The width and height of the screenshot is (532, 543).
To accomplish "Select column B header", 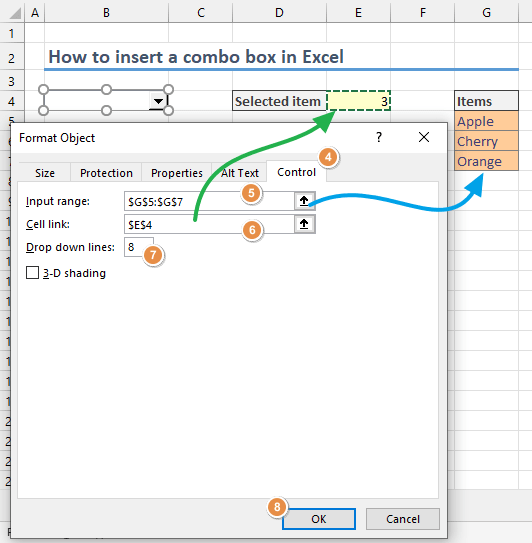I will click(106, 13).
